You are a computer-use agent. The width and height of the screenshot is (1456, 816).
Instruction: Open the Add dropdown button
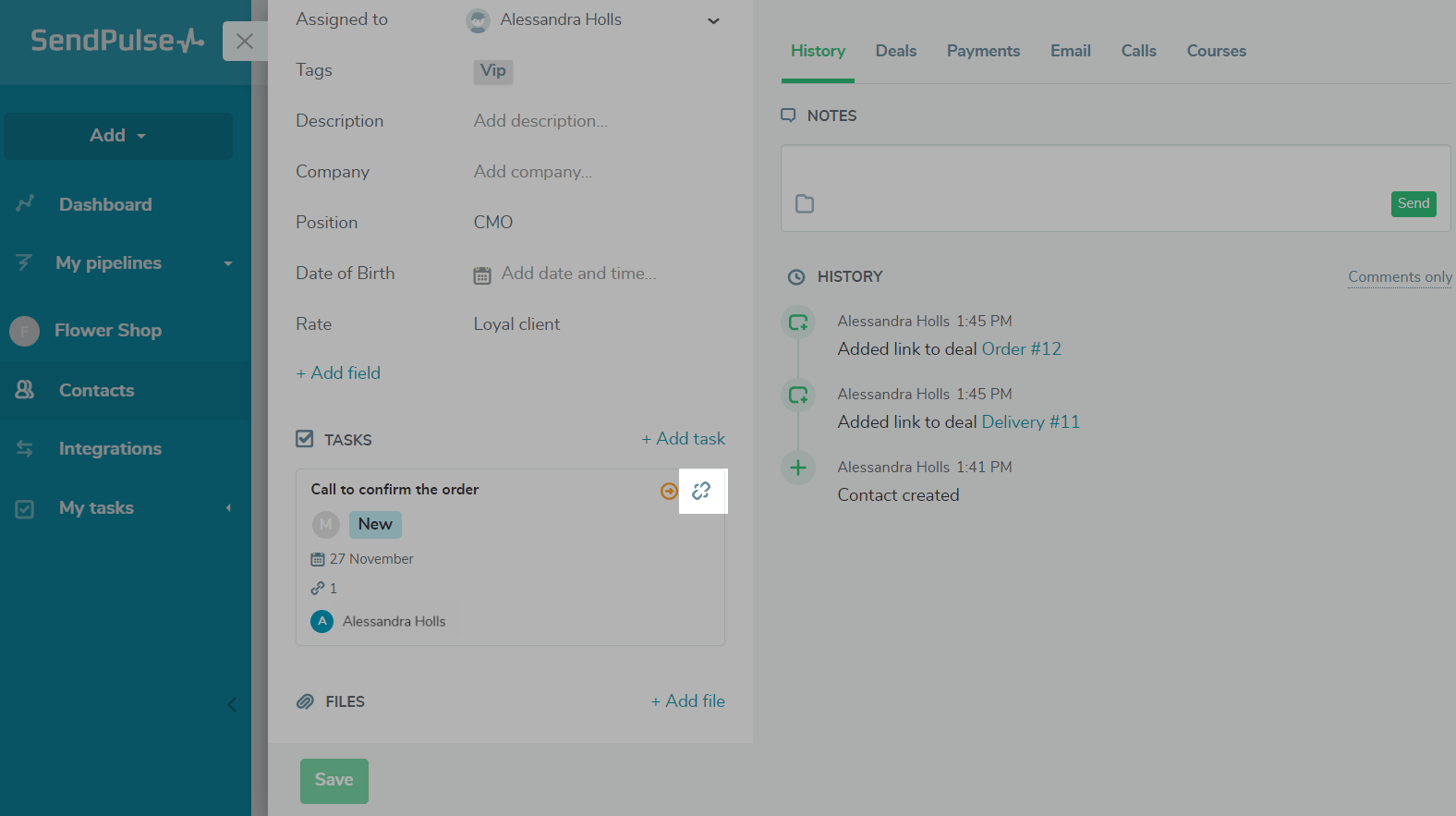pyautogui.click(x=118, y=136)
